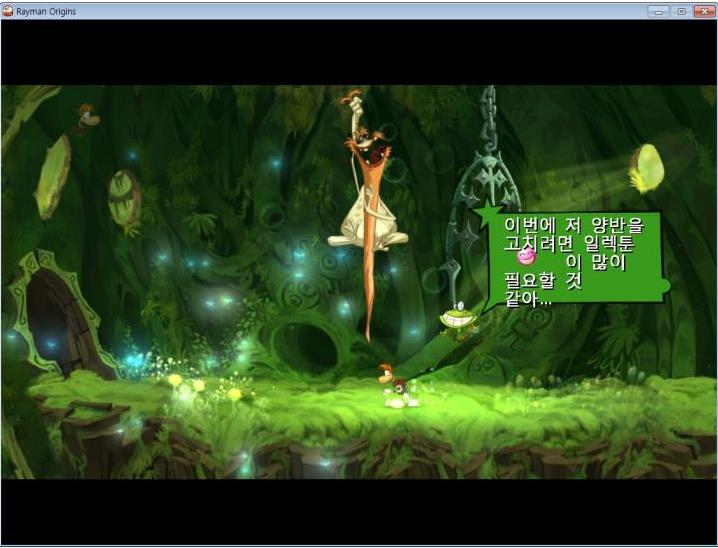Click the green speech bubble with Korean dialogue
The width and height of the screenshot is (718, 548).
[x=572, y=259]
